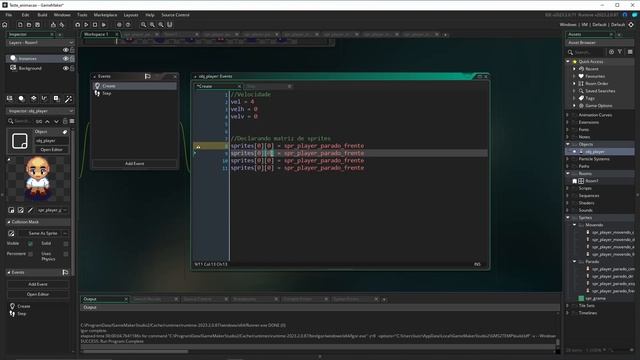Open the target settings icon at top right
This screenshot has width=640, height=360.
coord(631,24)
